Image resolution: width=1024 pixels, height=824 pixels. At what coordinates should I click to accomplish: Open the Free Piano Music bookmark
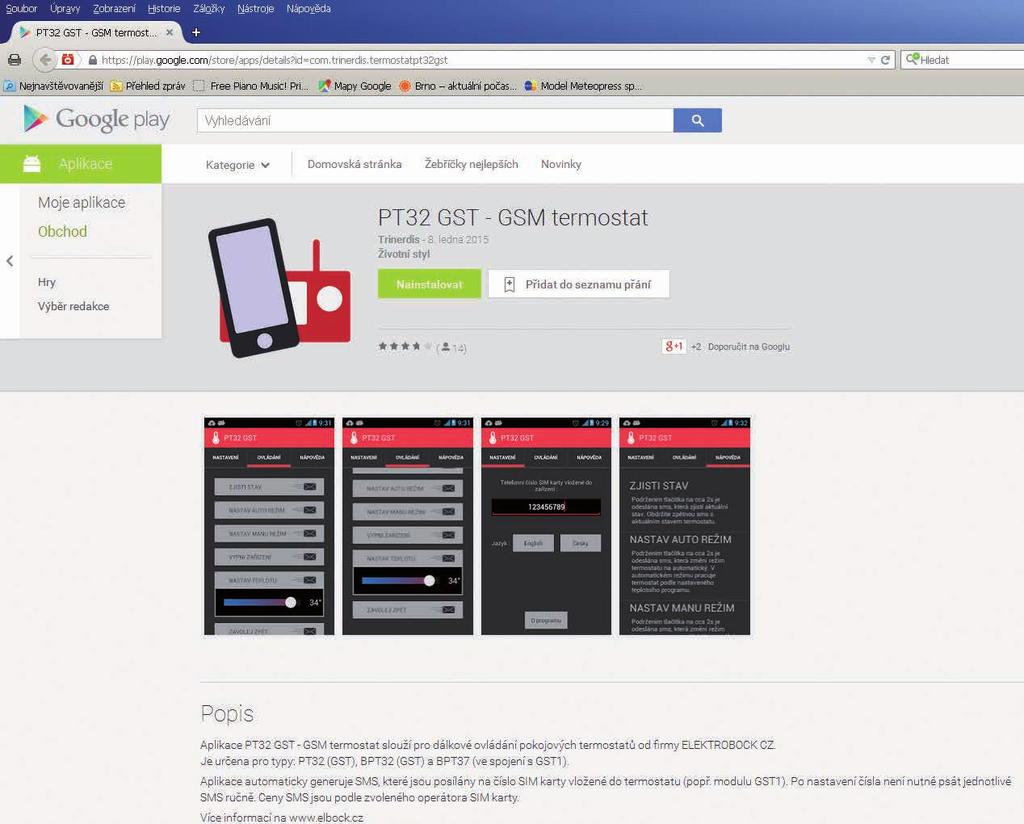tap(251, 86)
